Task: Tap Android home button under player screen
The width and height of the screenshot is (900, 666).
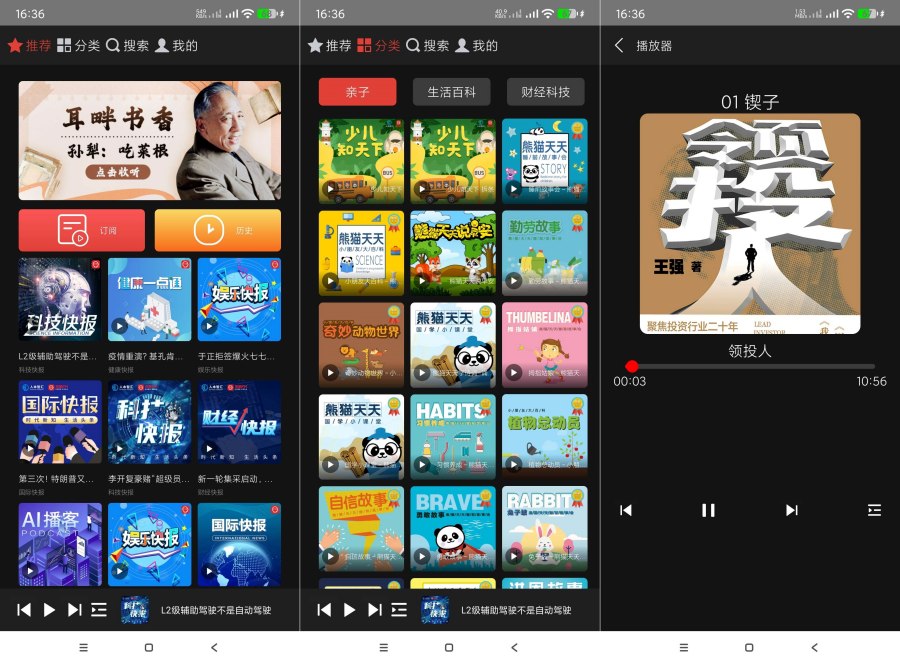Action: point(749,648)
